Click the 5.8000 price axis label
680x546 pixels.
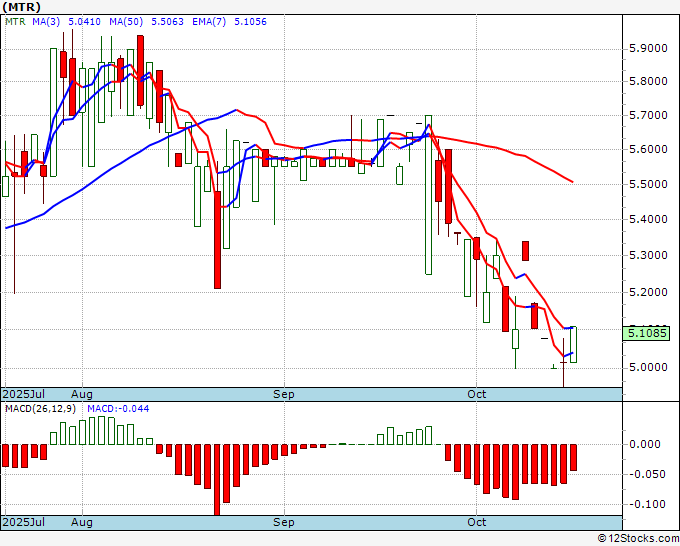[648, 81]
